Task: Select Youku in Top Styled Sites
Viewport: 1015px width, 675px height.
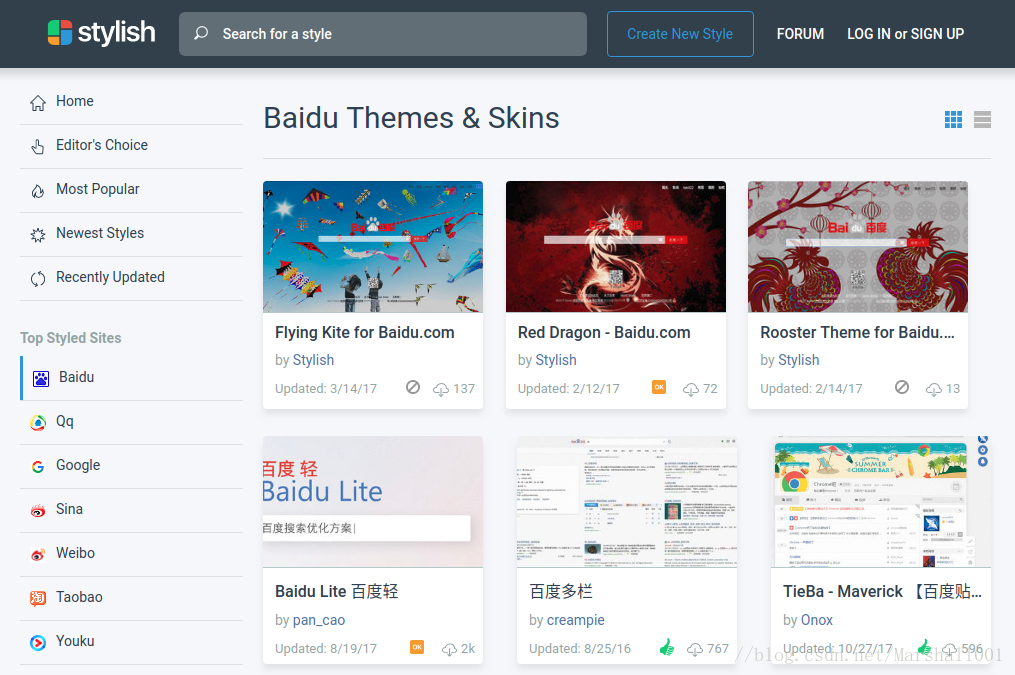Action: (x=131, y=642)
